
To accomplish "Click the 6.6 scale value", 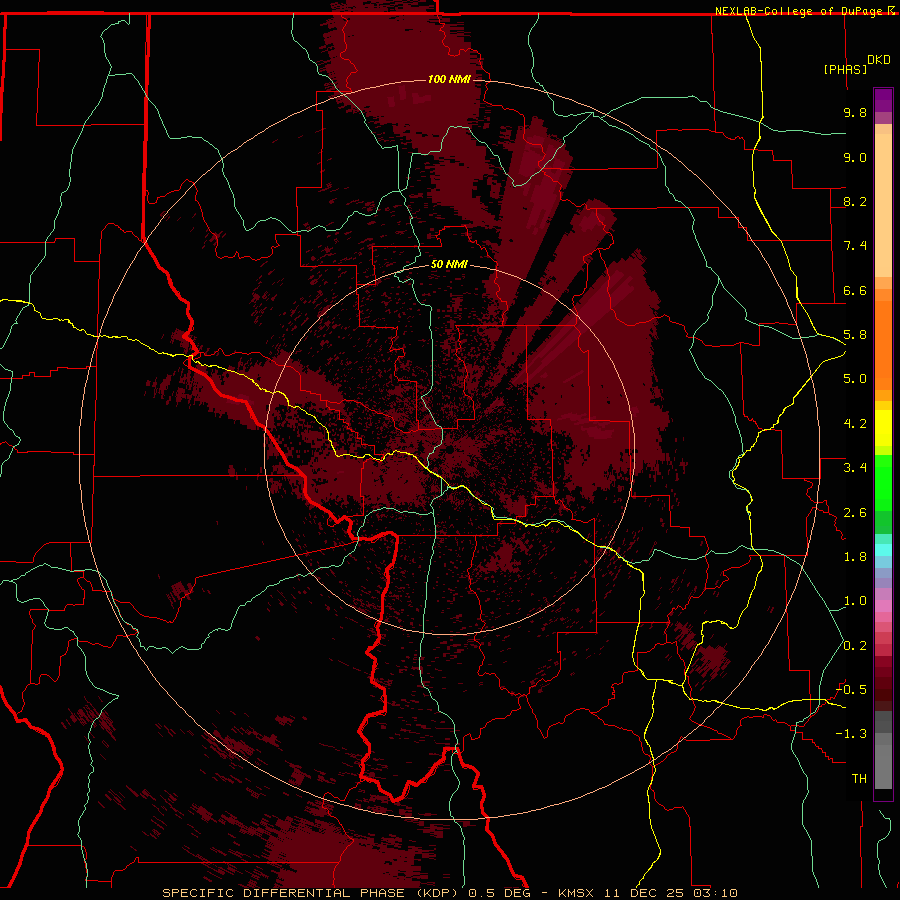I will pos(855,290).
